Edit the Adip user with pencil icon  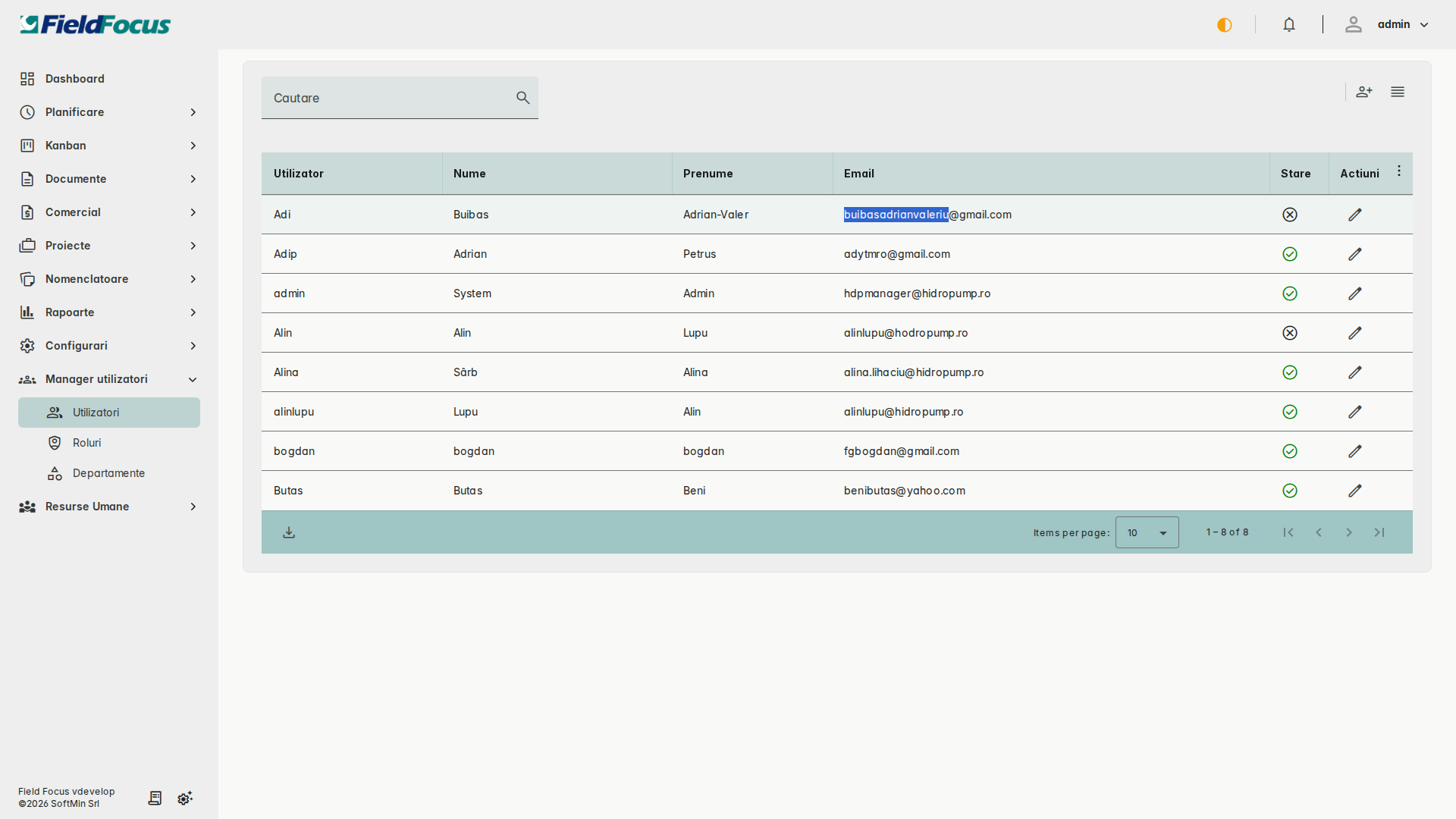point(1355,254)
